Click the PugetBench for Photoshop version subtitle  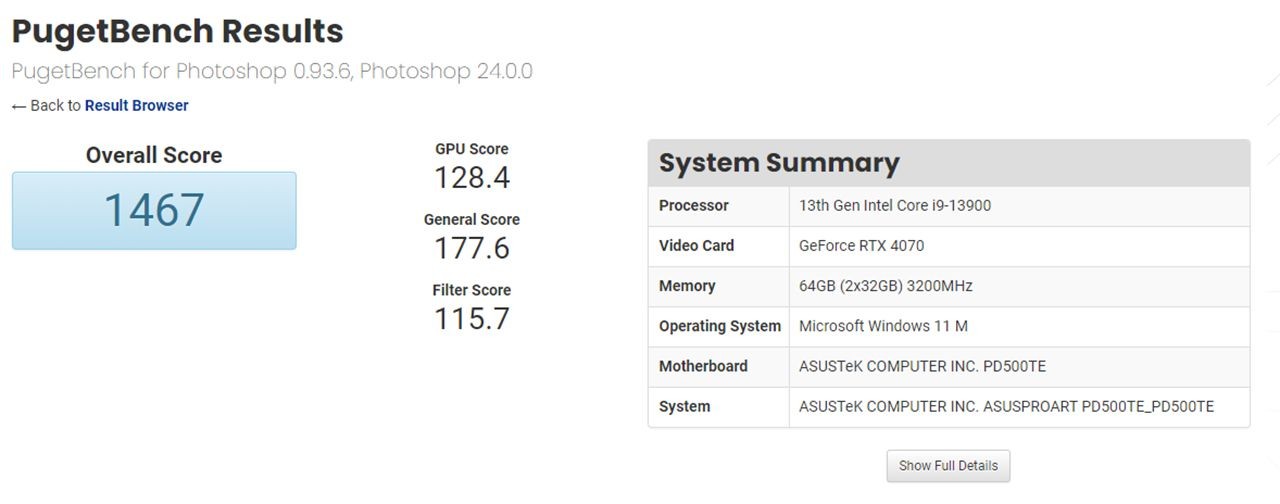(x=272, y=71)
